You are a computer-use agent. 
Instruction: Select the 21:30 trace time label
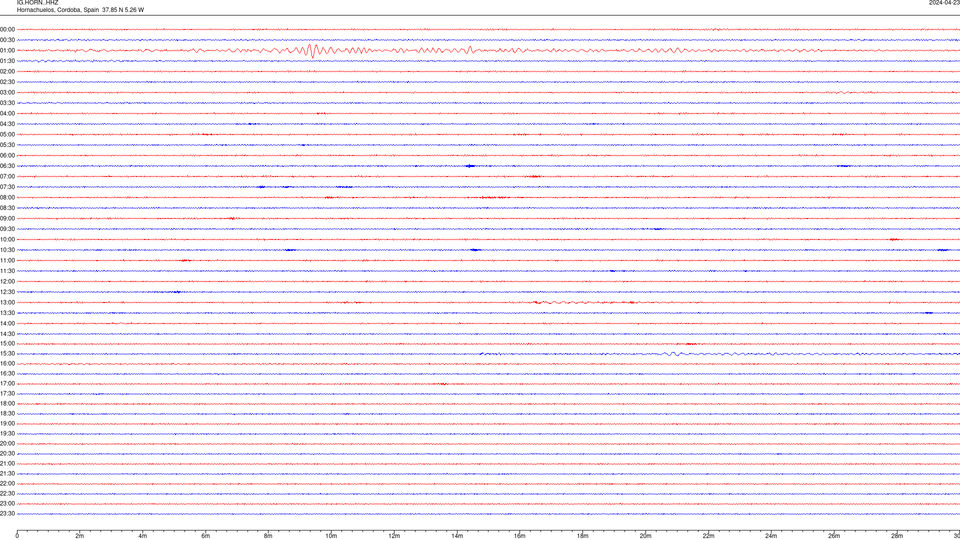7,474
